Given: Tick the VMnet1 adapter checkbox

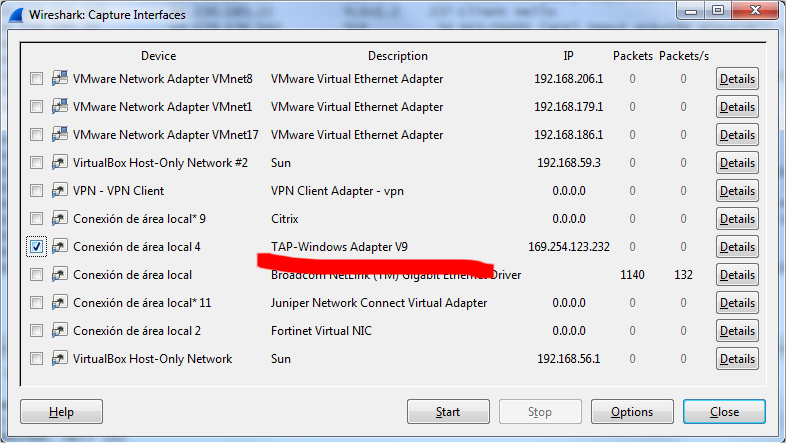Looking at the screenshot, I should [36, 107].
